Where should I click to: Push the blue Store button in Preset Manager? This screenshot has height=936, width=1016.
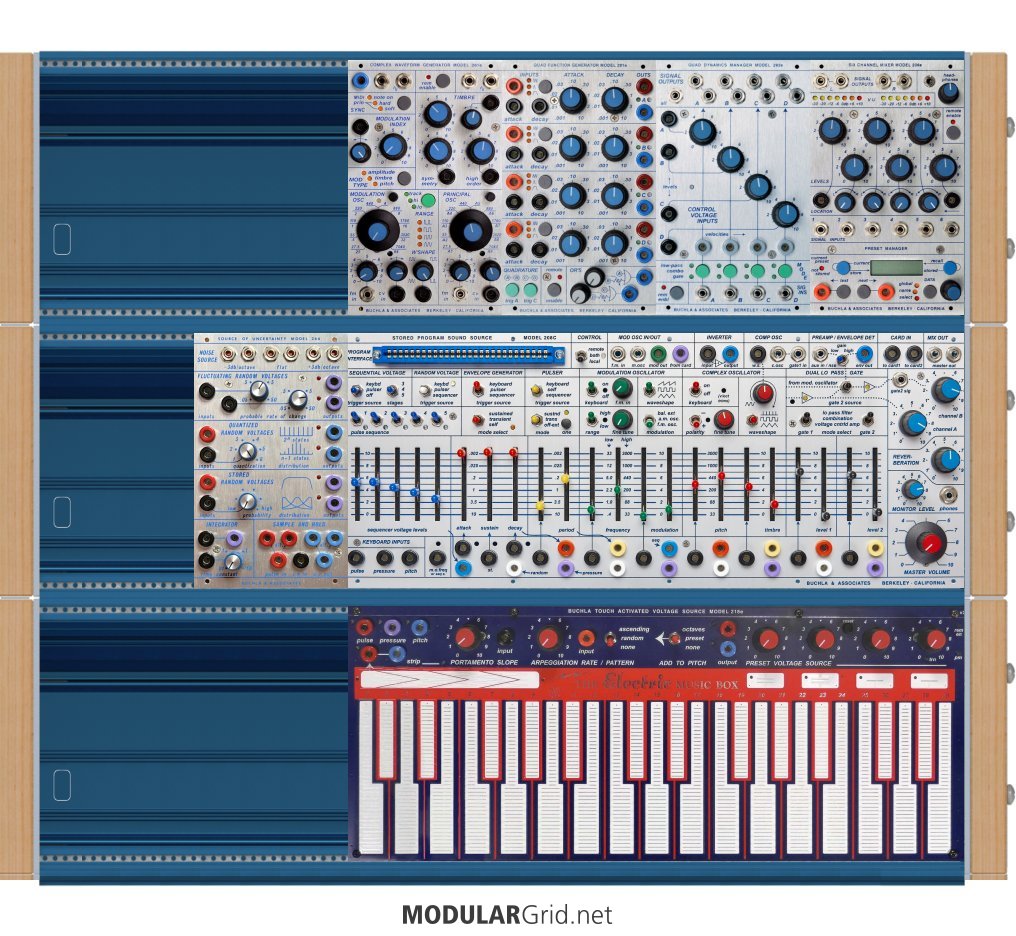[842, 268]
